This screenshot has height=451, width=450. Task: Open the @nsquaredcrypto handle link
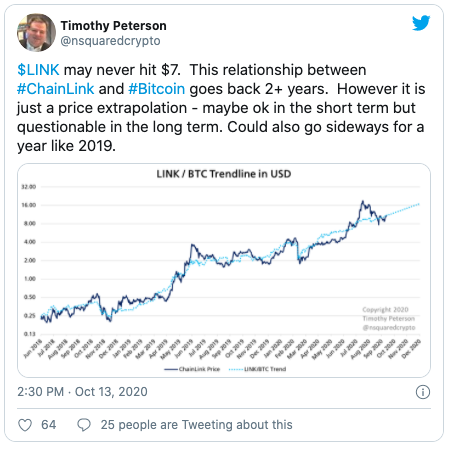110,41
